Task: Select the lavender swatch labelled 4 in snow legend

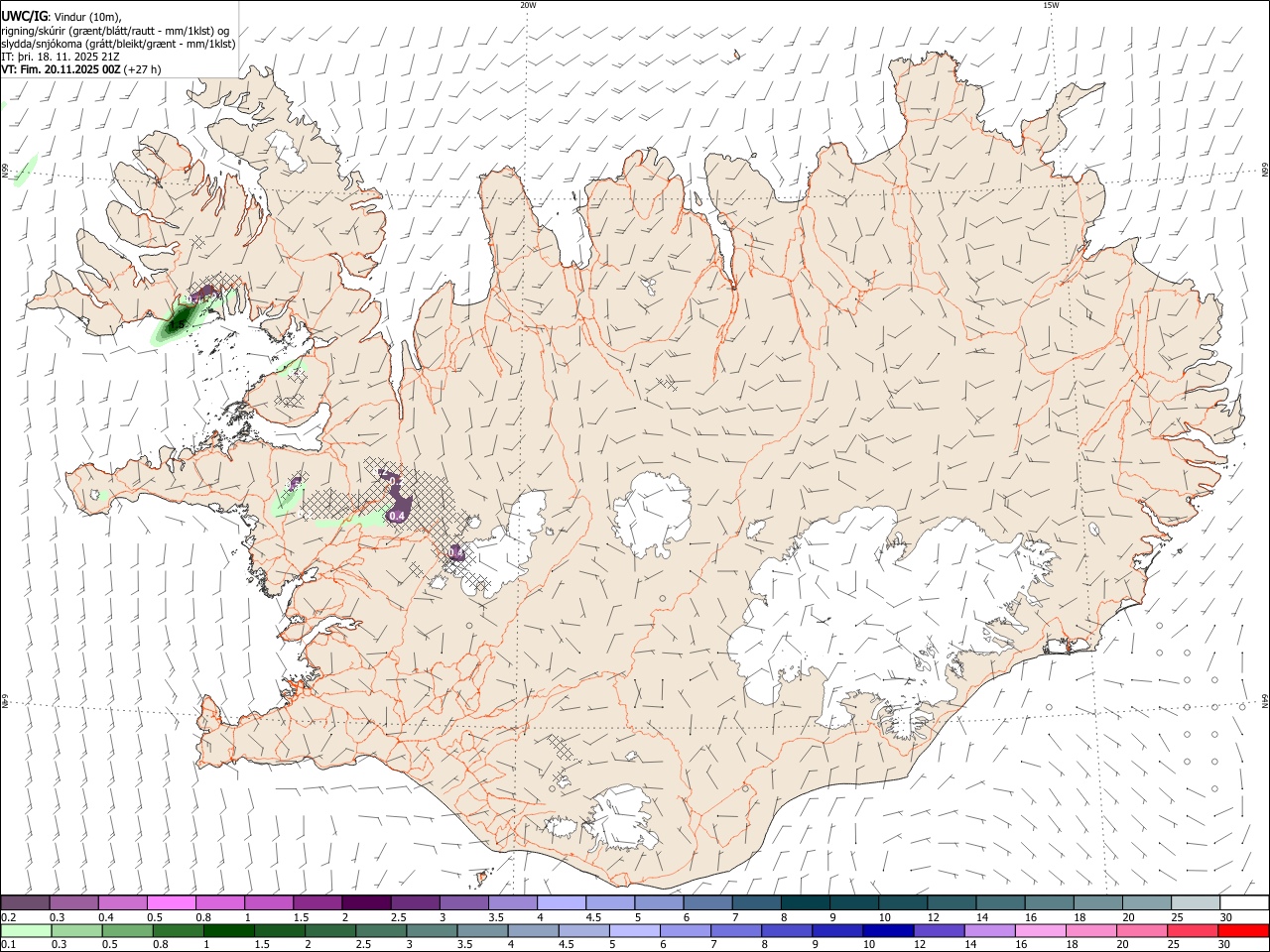Action: [562, 902]
